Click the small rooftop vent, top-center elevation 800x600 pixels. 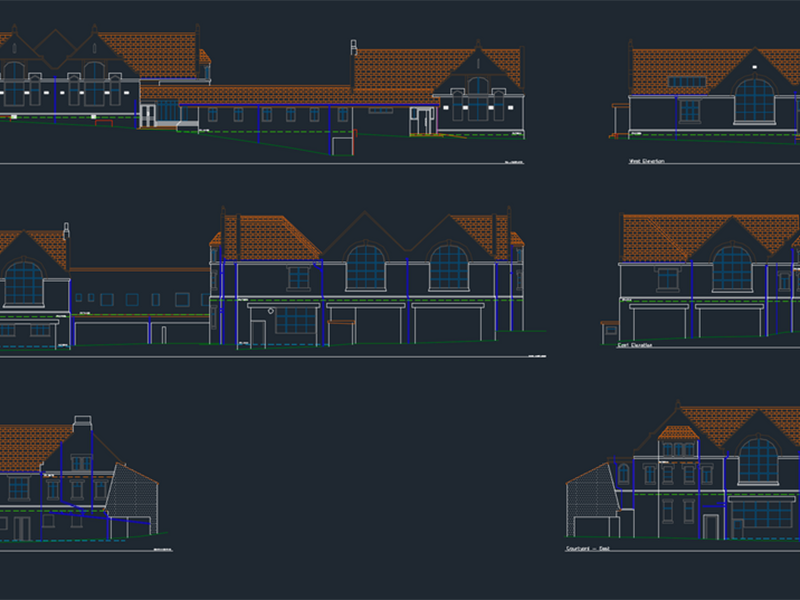click(x=352, y=45)
